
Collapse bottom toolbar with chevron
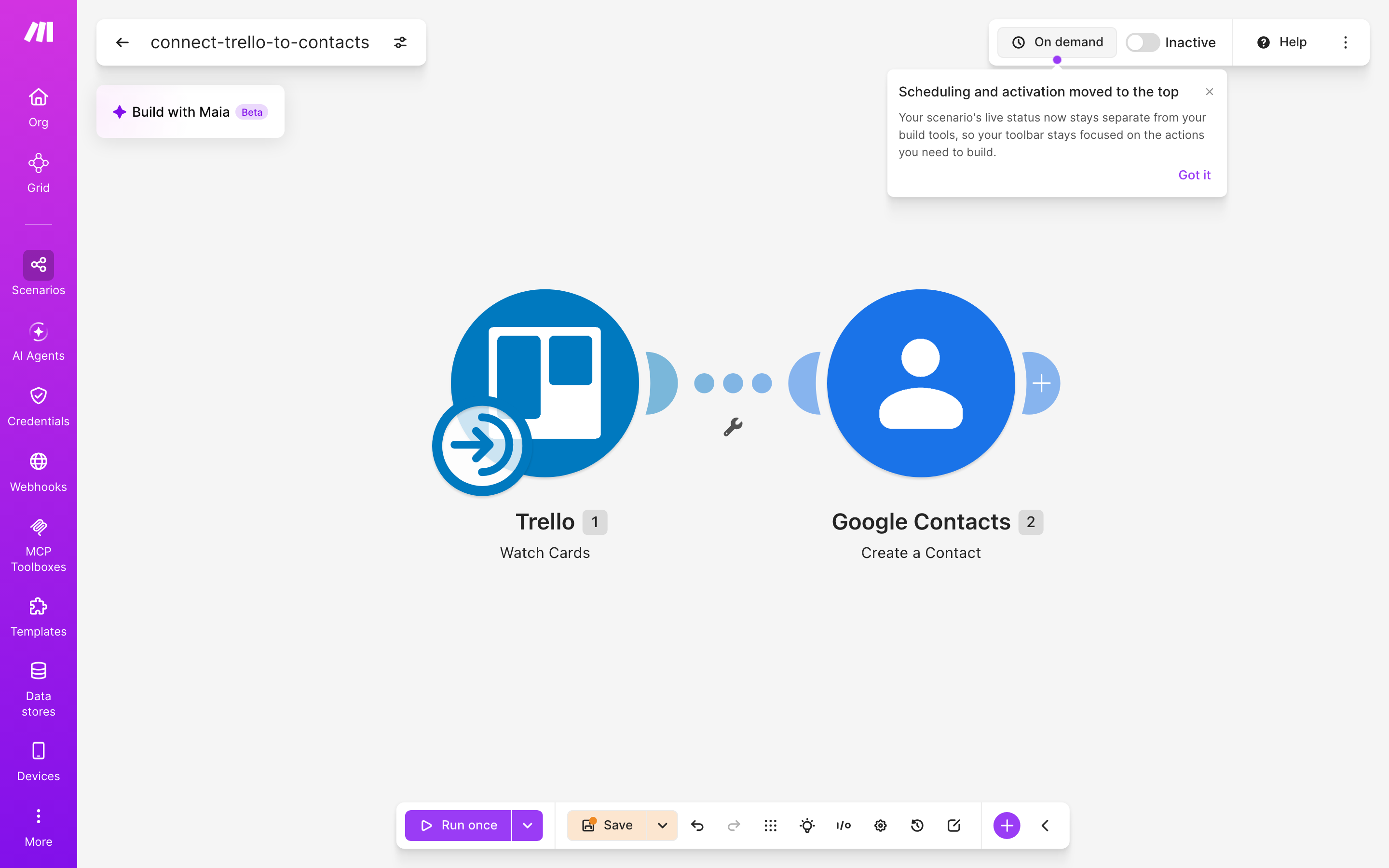tap(1045, 826)
